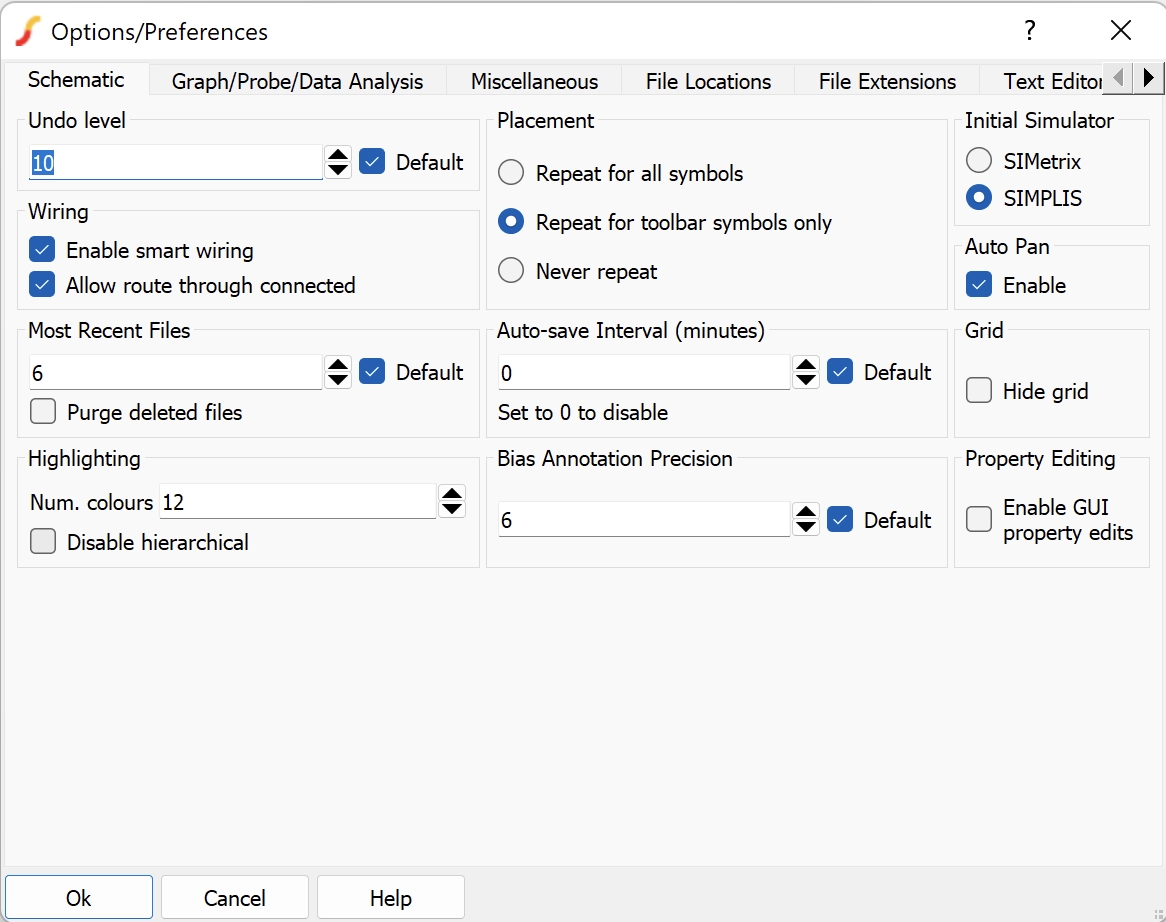Enable GUI property edits checkbox
1166x922 pixels.
(x=979, y=519)
